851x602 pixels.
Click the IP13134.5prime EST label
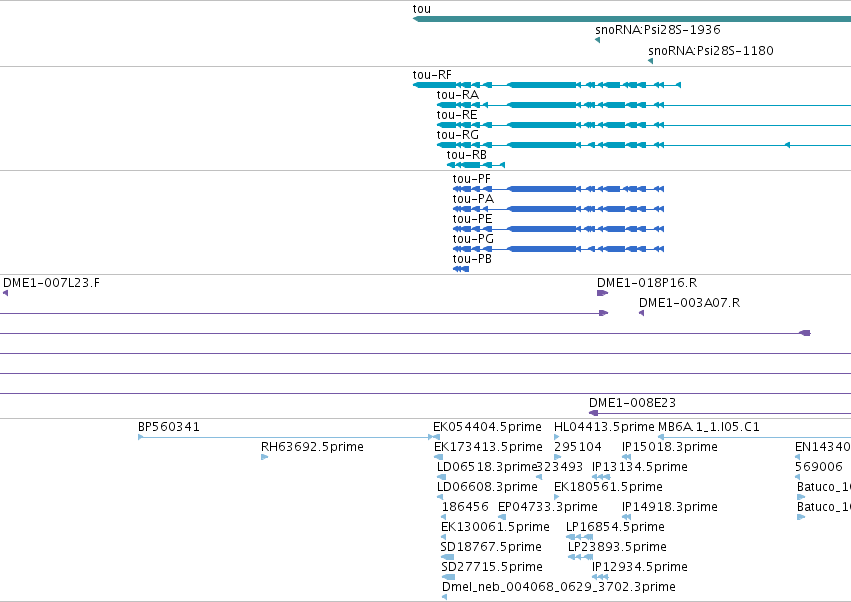[x=639, y=467]
